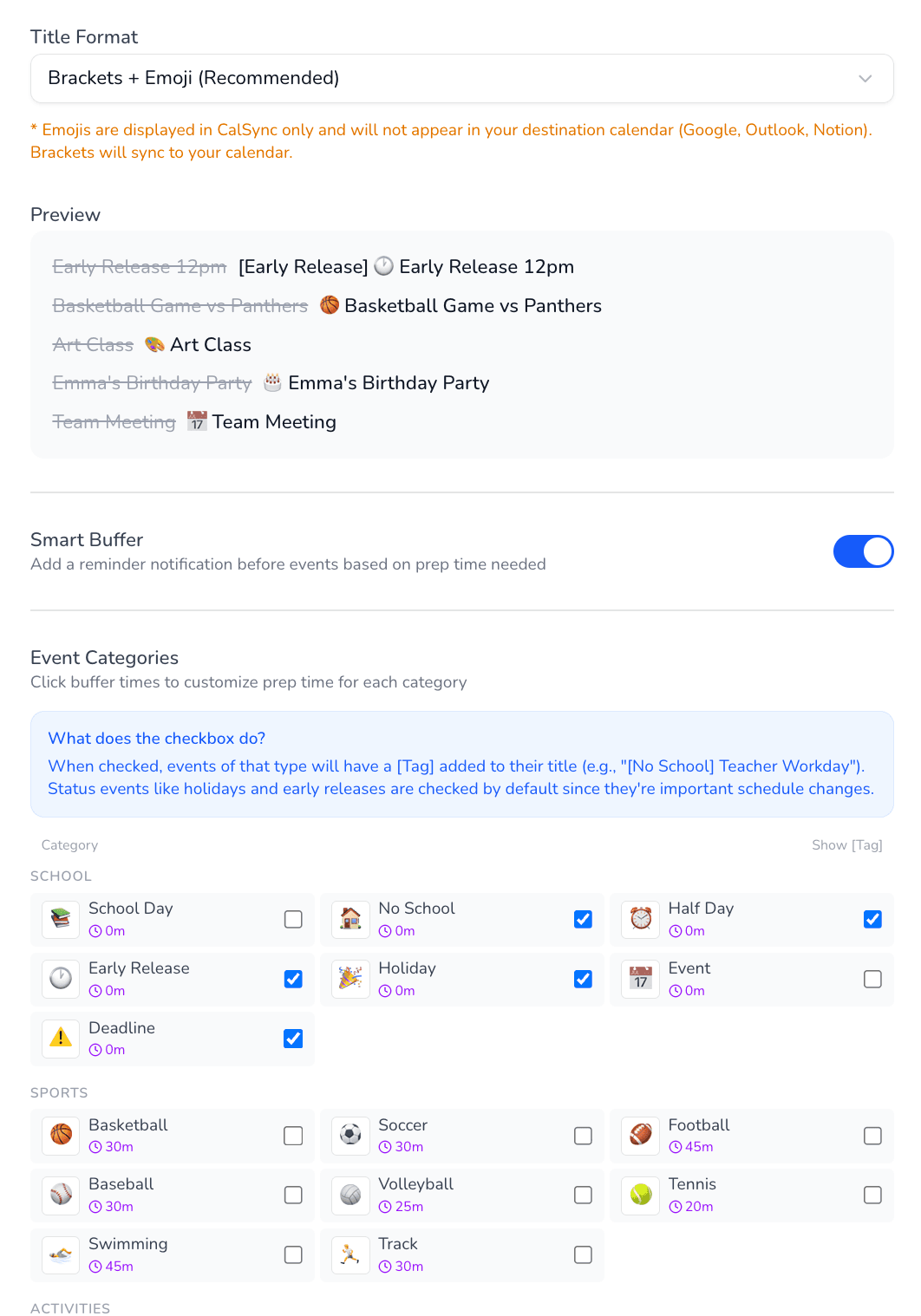Image resolution: width=921 pixels, height=1316 pixels.
Task: Click the No School schoolhouse icon
Action: 349,919
